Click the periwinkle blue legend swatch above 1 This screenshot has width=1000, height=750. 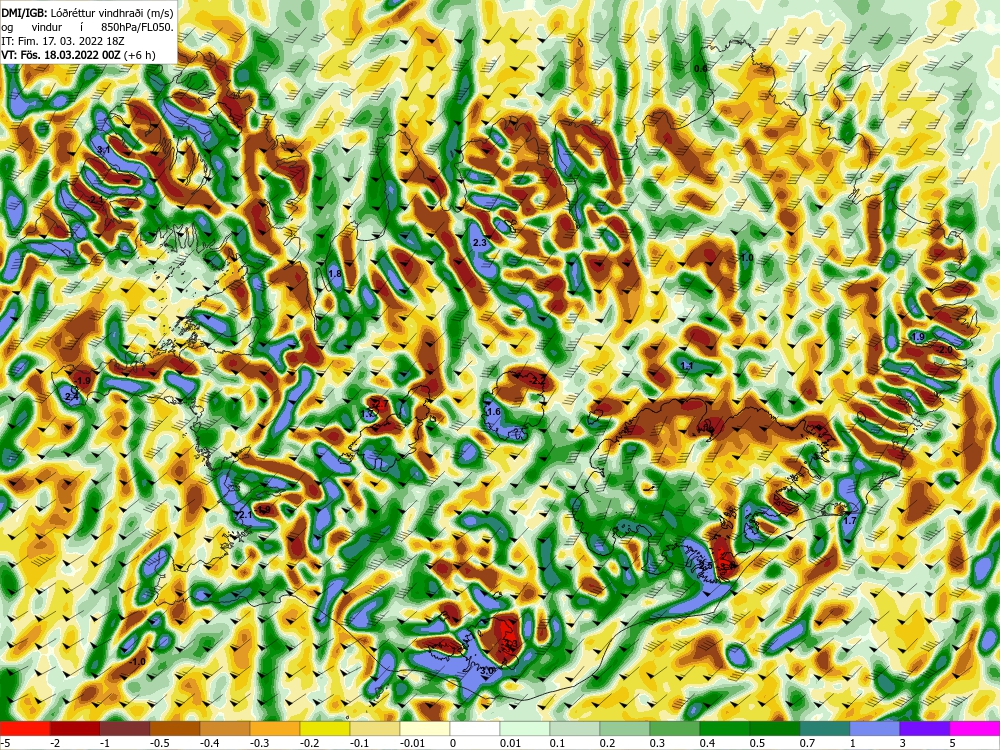point(874,728)
